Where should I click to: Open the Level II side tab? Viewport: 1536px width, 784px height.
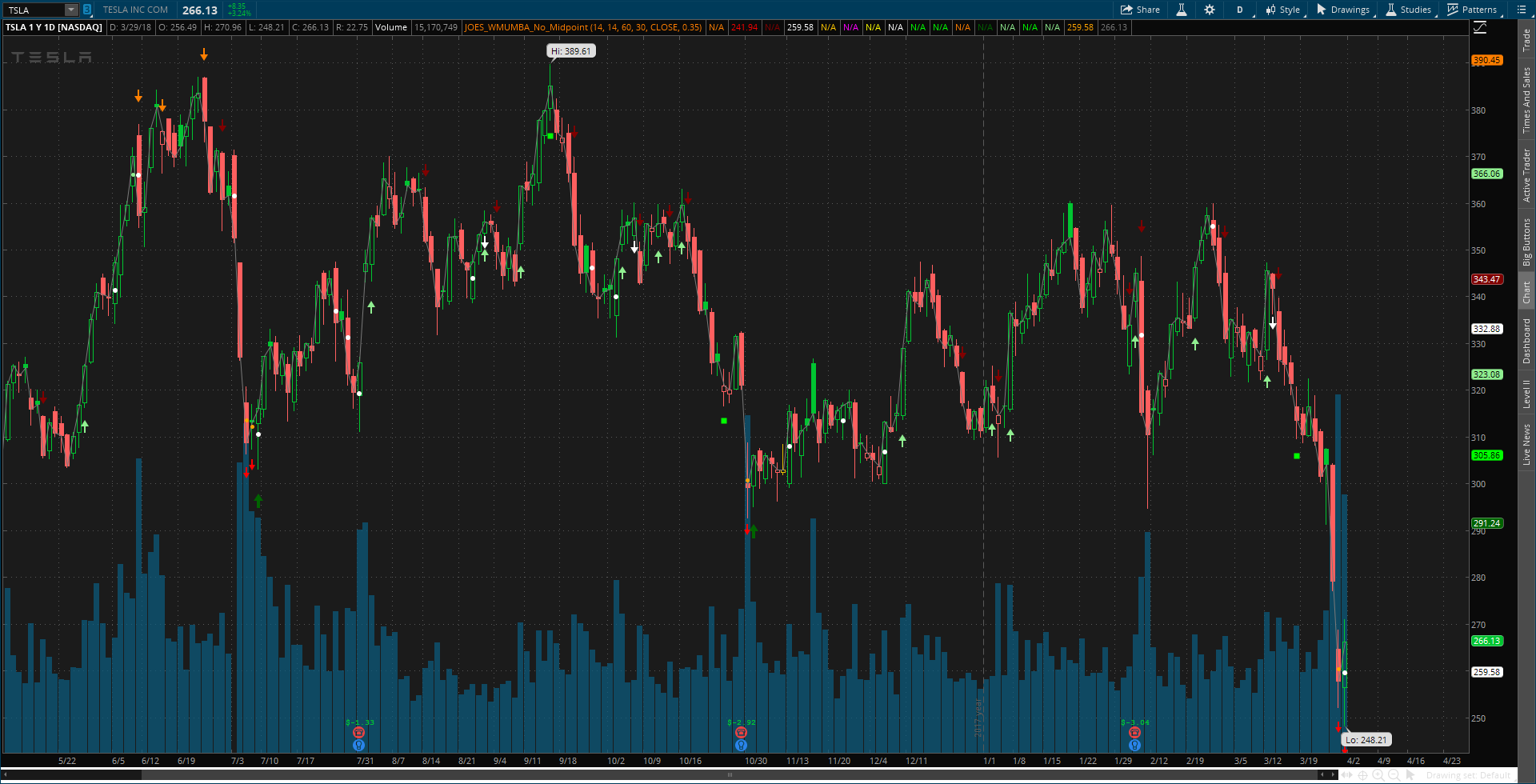[x=1526, y=394]
